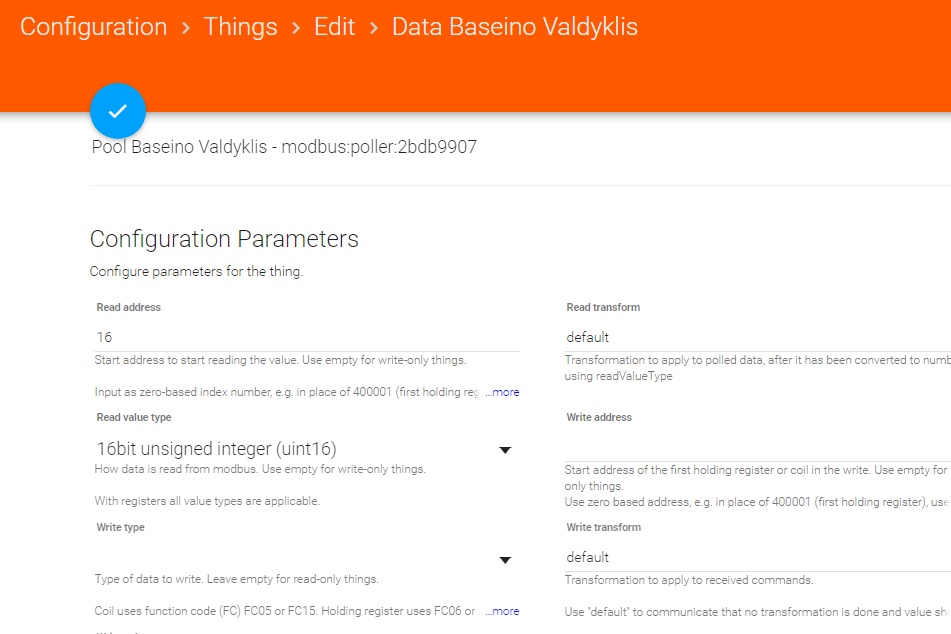The width and height of the screenshot is (951, 634).
Task: Focus the Write transform input field
Action: (757, 557)
